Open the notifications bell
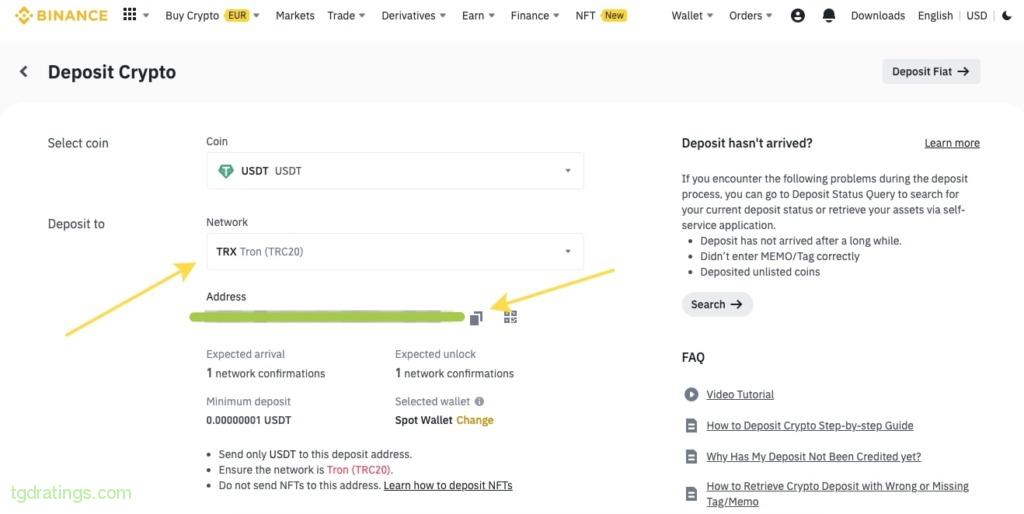The width and height of the screenshot is (1024, 514). click(x=829, y=15)
